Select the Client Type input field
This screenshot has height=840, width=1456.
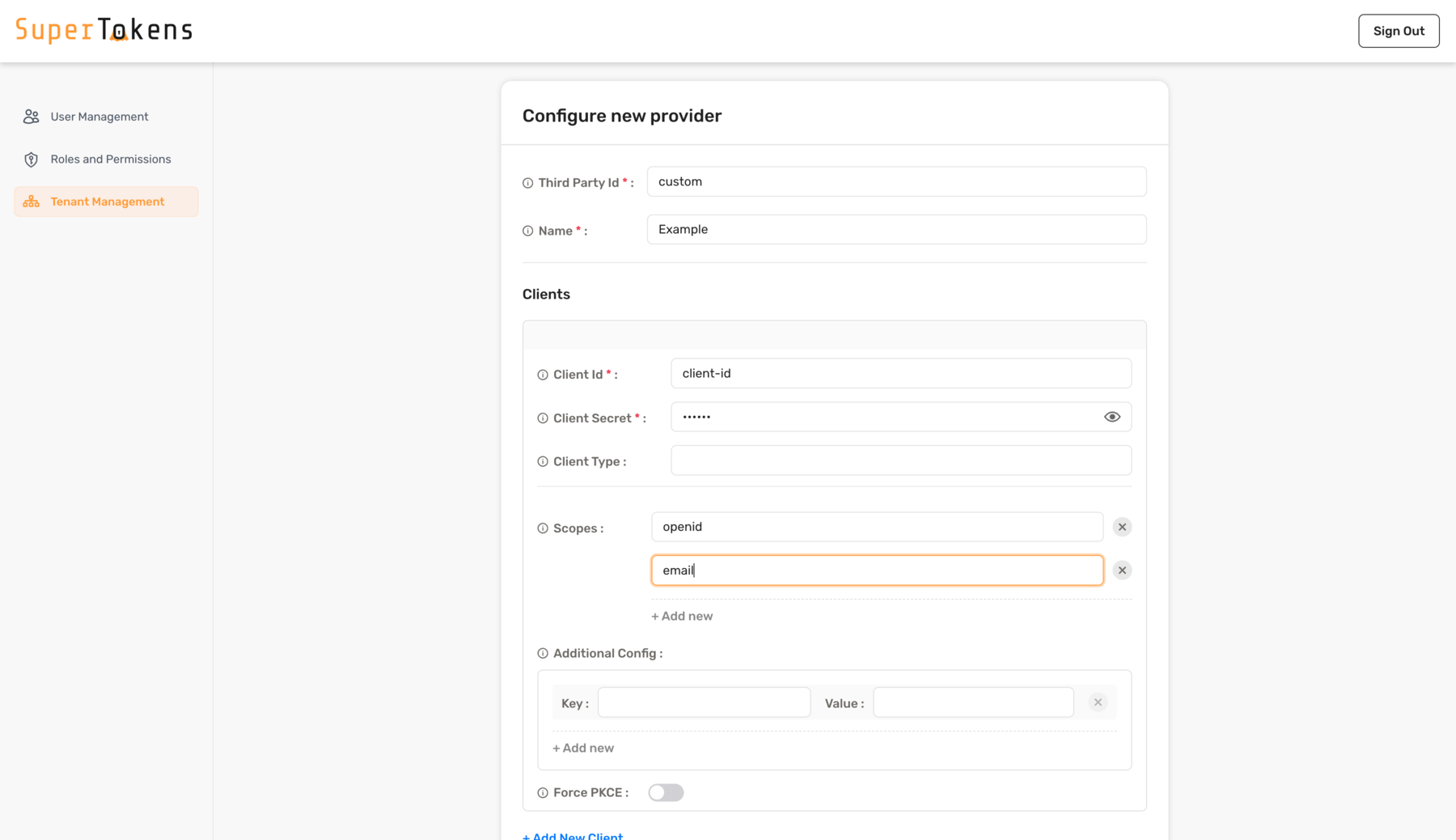(900, 460)
